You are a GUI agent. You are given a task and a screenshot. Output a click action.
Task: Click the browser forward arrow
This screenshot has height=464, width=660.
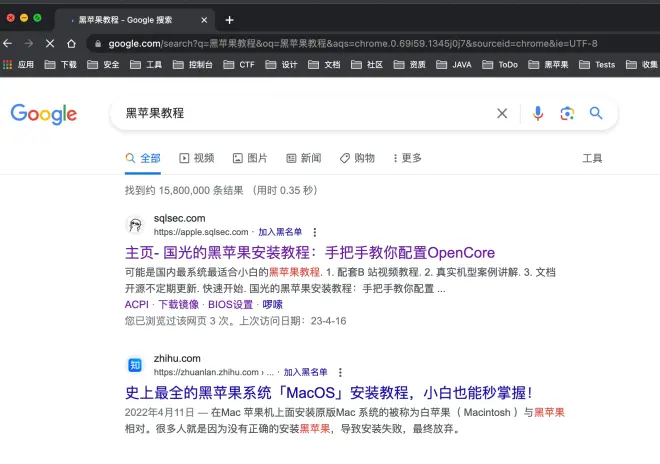(29, 43)
